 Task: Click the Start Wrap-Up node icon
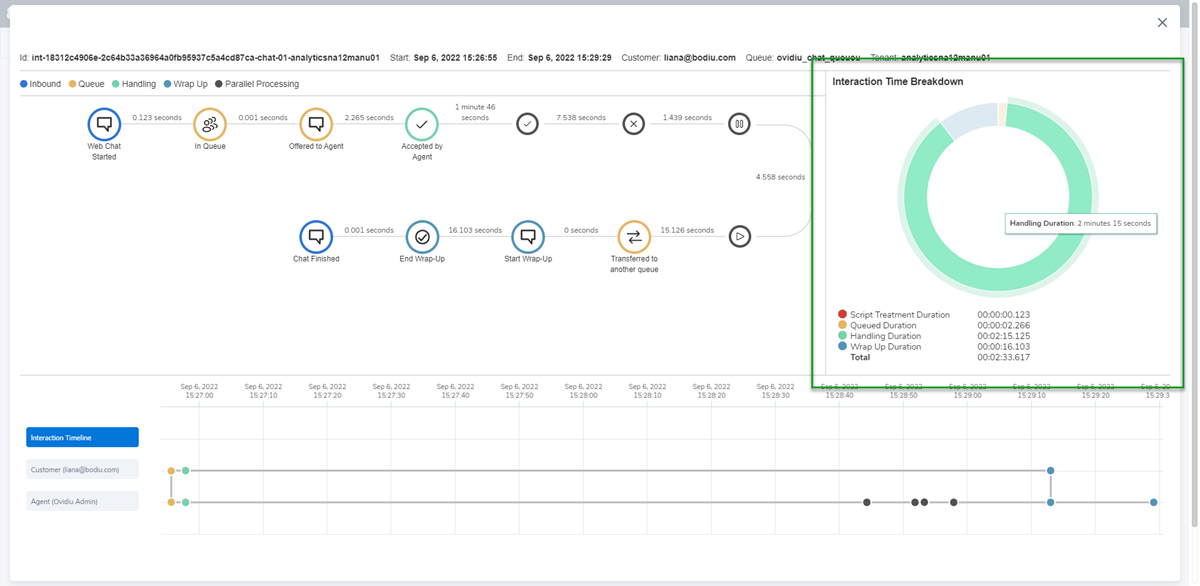(x=528, y=237)
